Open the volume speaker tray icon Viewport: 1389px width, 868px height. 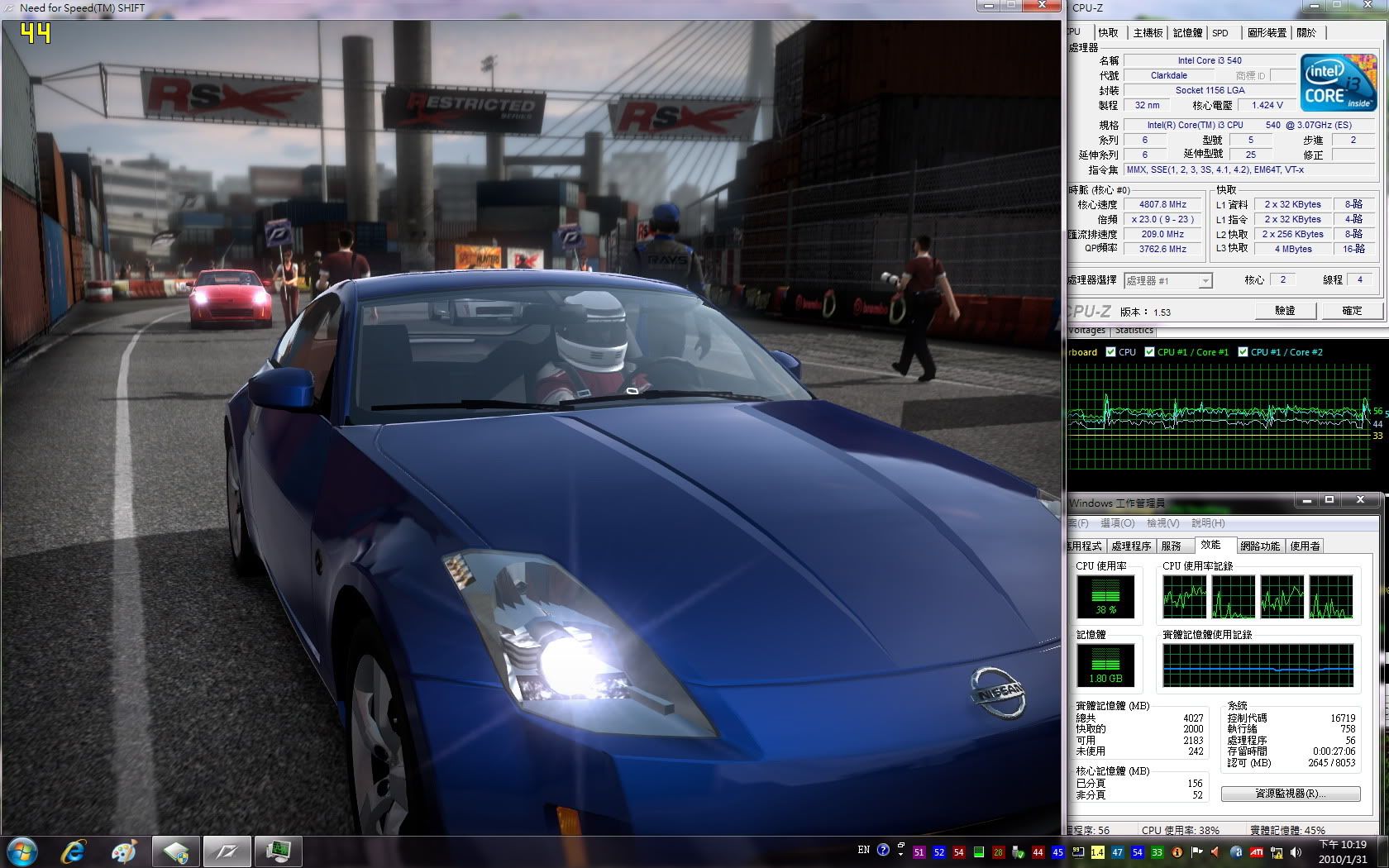click(1296, 852)
